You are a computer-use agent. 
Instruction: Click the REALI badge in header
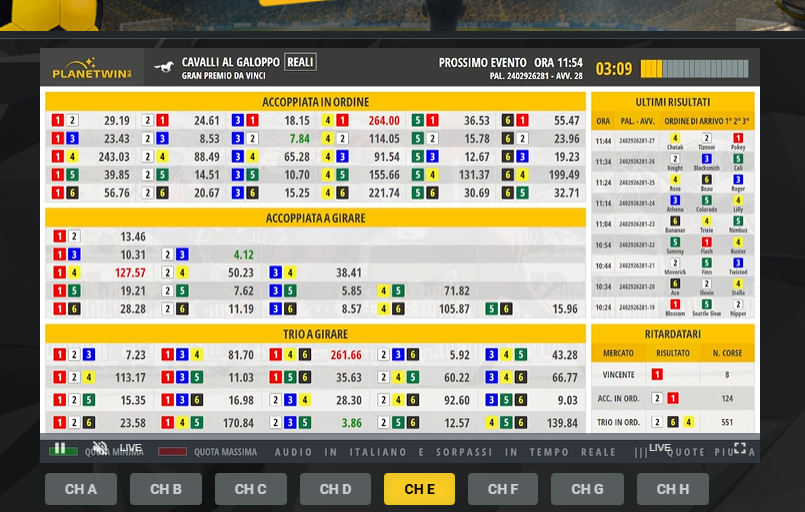point(300,62)
